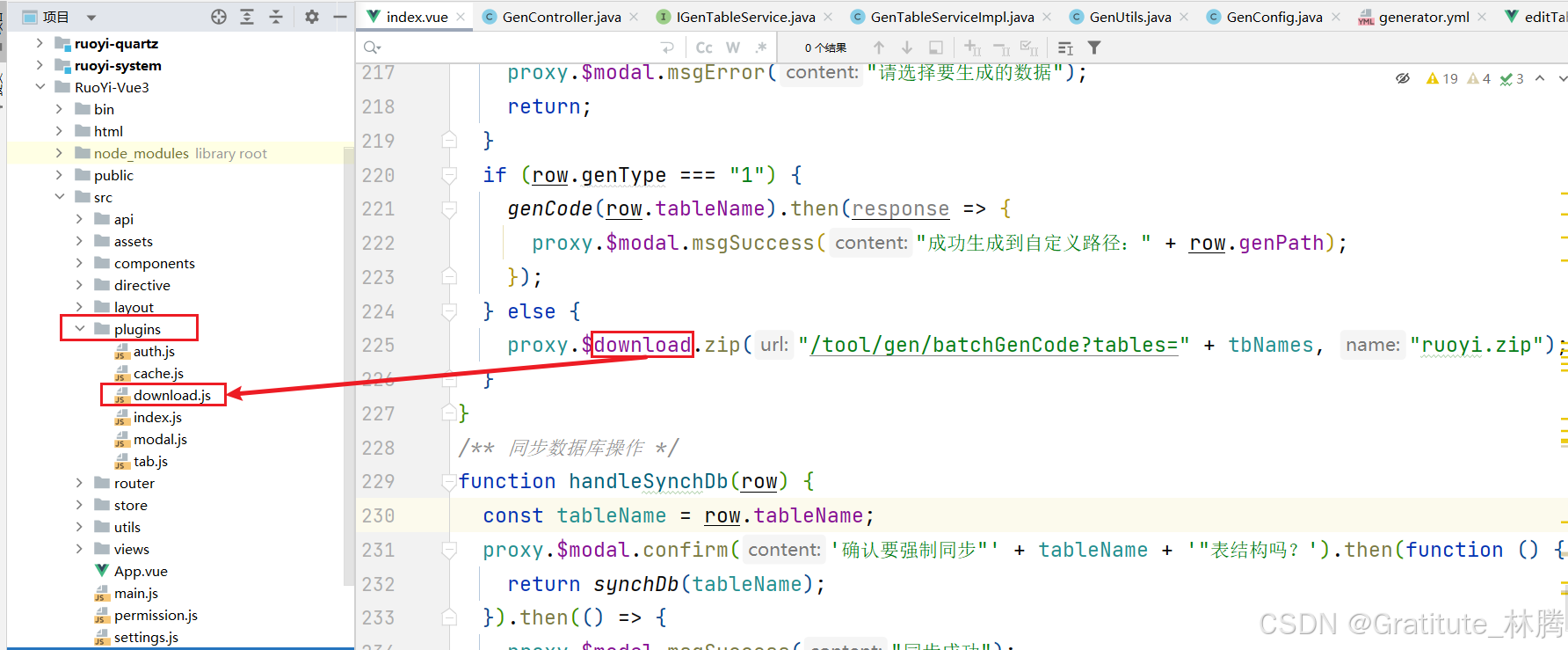Image resolution: width=1568 pixels, height=650 pixels.
Task: Open the search filter funnel icon
Action: 1094,47
